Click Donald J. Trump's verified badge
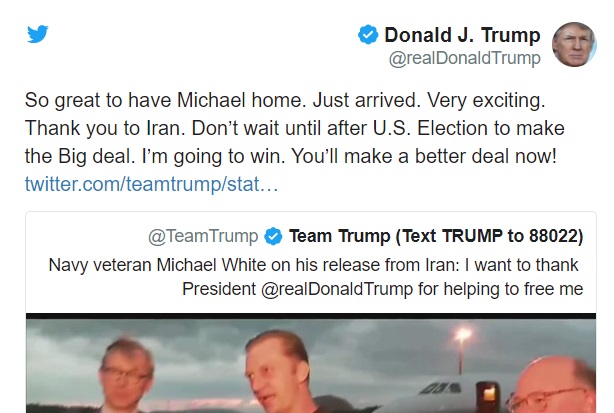The width and height of the screenshot is (614, 413). (368, 36)
